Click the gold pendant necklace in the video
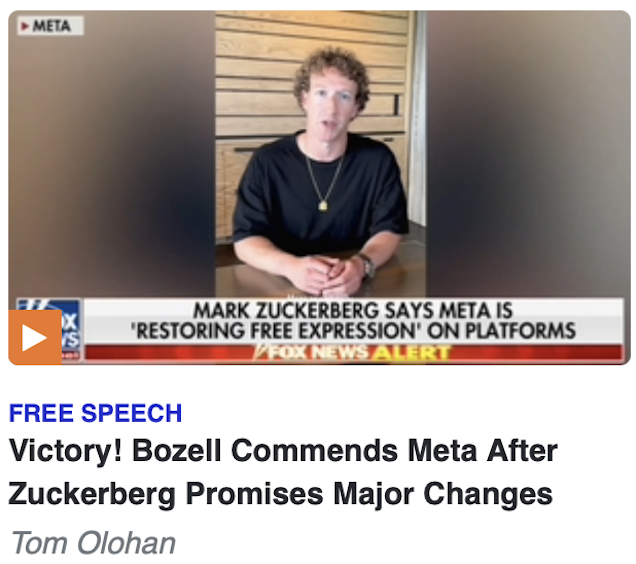 323,206
